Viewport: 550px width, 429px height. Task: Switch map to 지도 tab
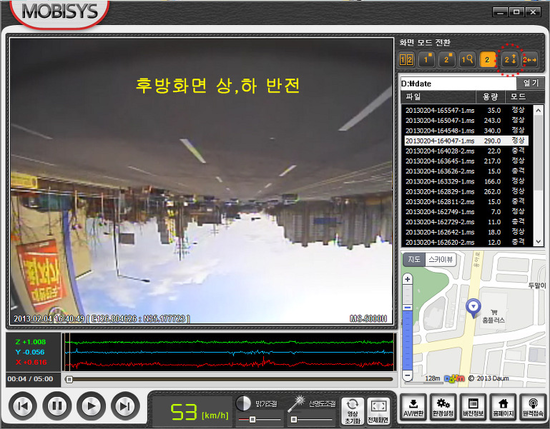tap(414, 260)
